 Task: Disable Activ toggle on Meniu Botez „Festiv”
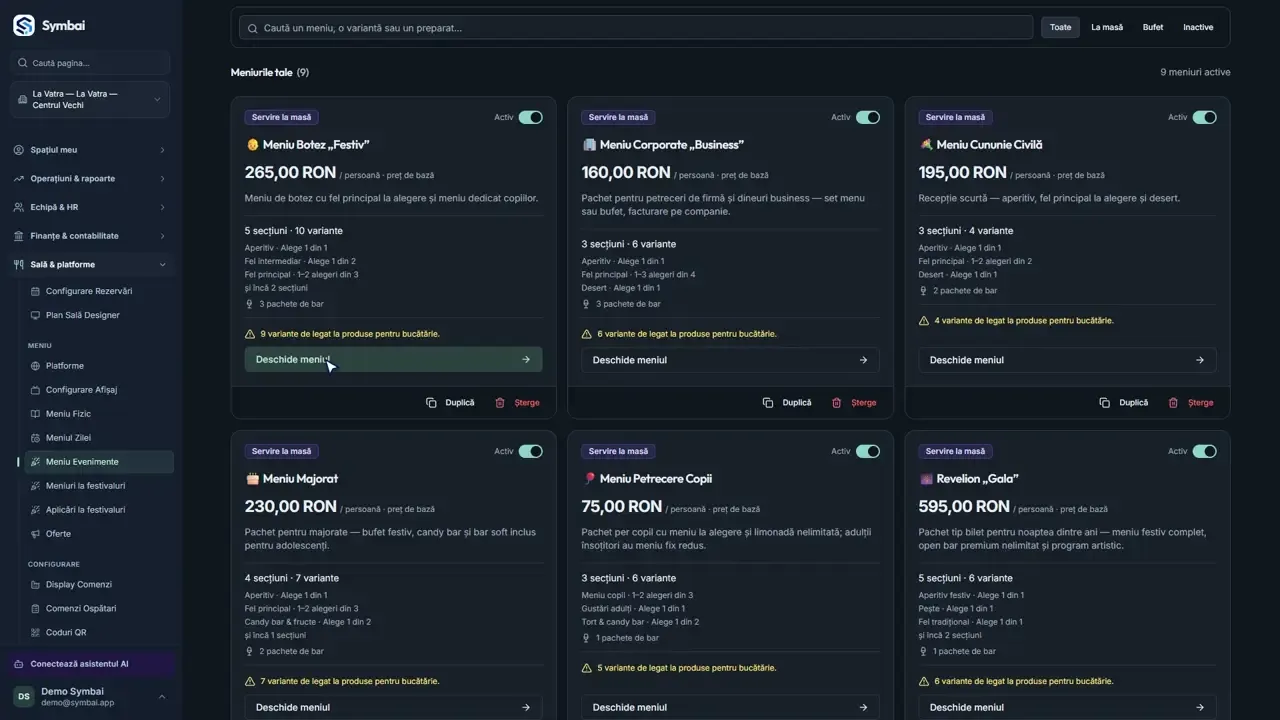pos(530,117)
